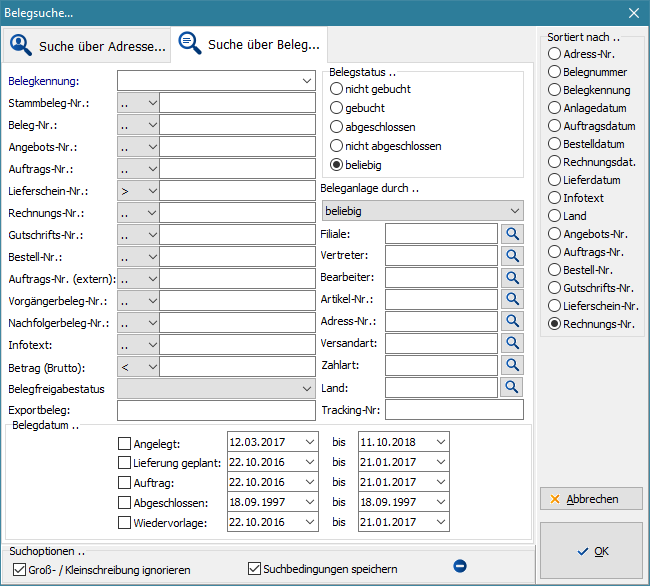Enable the Angelegt date filter checkbox
Image resolution: width=650 pixels, height=586 pixels.
point(124,443)
